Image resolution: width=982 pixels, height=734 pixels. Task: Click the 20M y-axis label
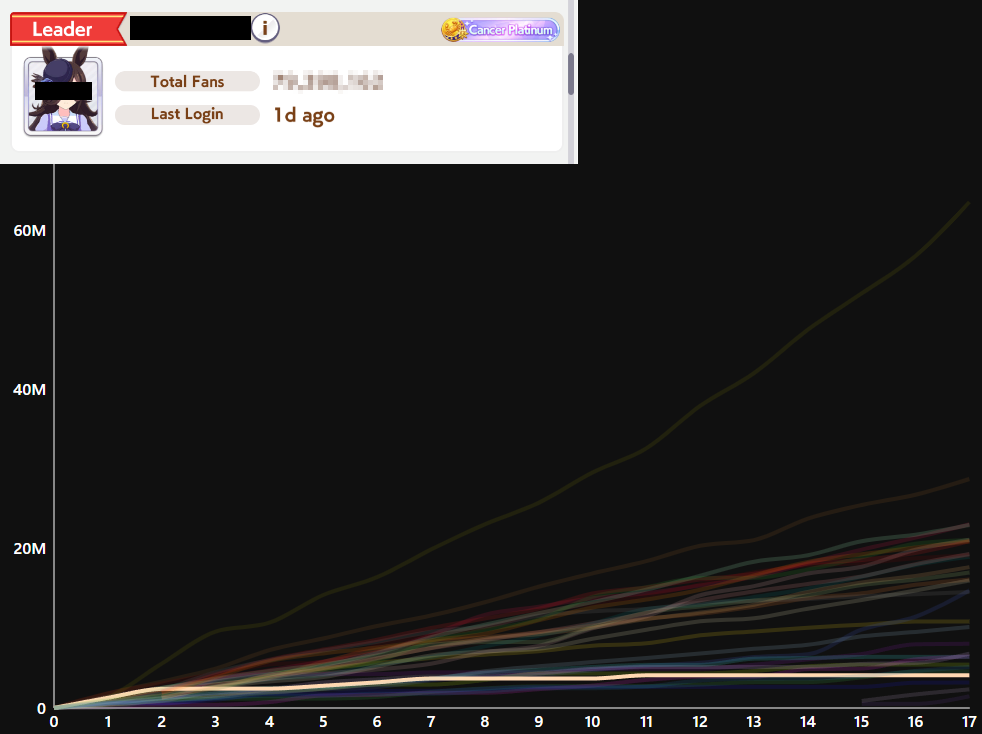29,549
